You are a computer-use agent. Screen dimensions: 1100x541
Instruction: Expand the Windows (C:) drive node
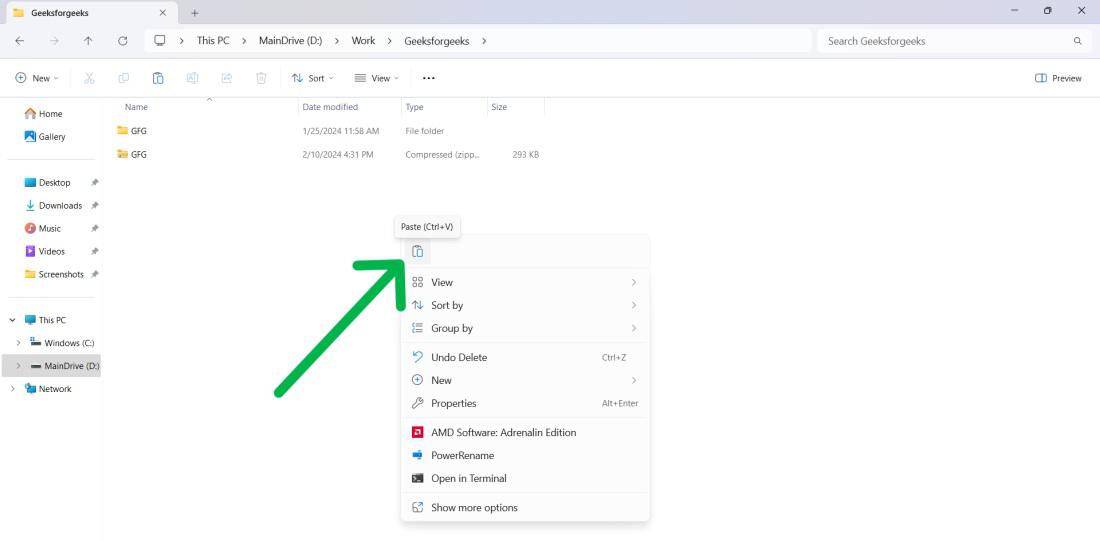pyautogui.click(x=18, y=343)
